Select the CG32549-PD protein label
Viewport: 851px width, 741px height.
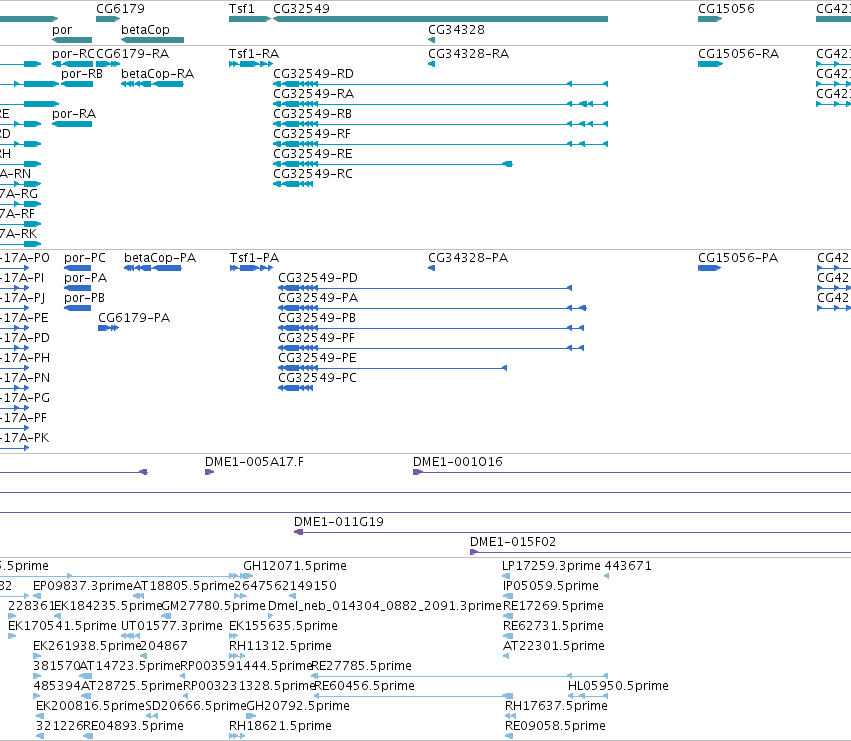[317, 278]
